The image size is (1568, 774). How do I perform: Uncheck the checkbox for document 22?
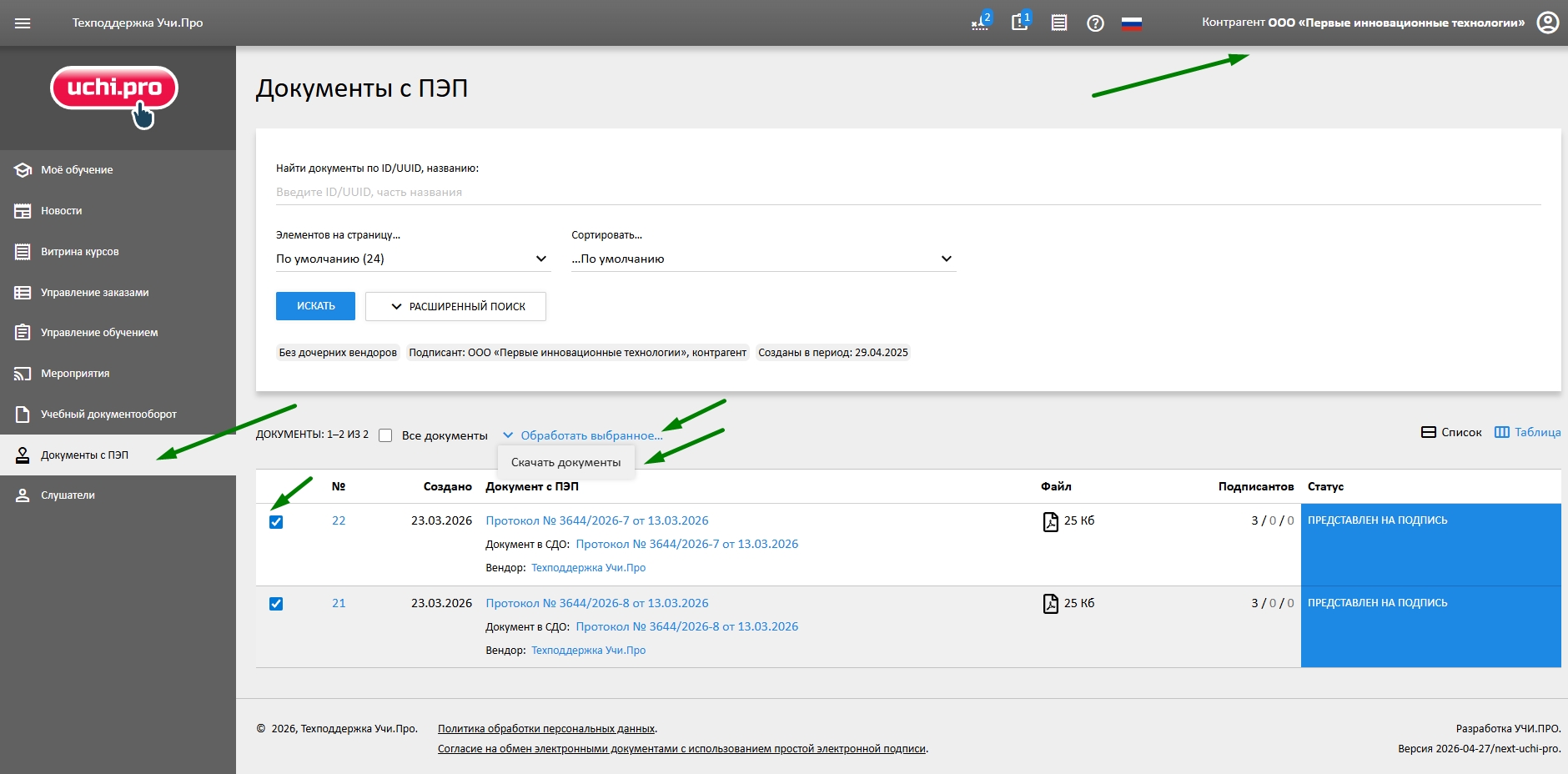coord(276,522)
